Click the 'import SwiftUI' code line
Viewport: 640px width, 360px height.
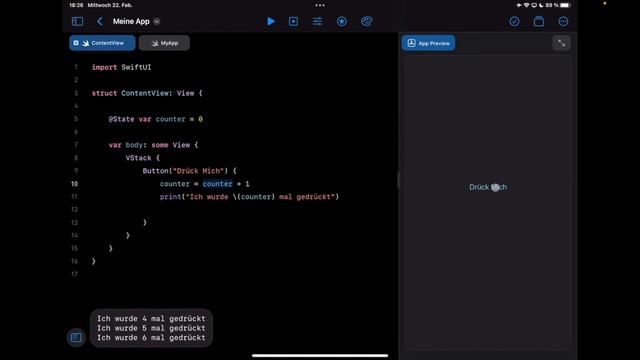[121, 67]
